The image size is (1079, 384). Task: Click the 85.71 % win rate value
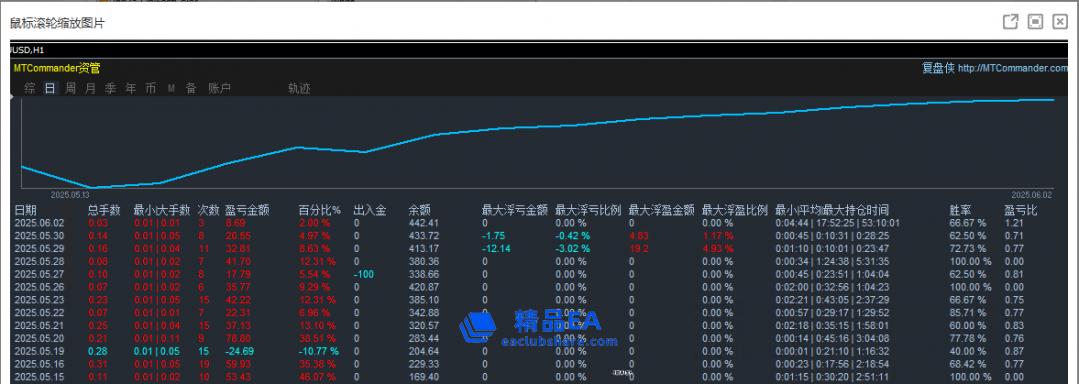[967, 313]
